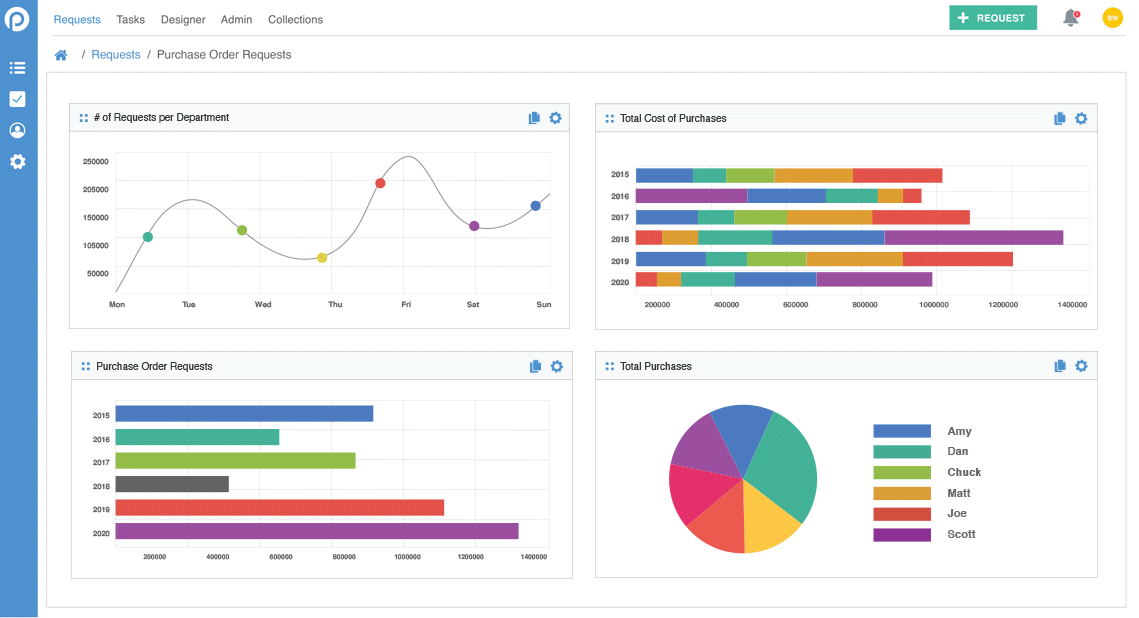Go to the Collections tab

[x=295, y=19]
